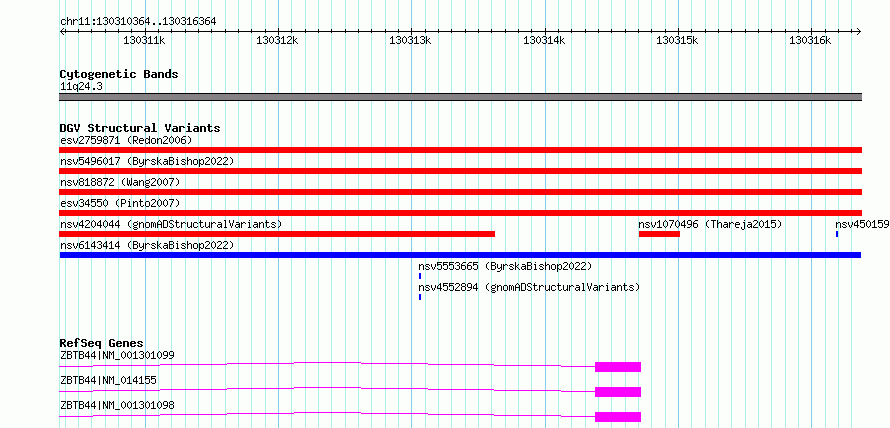The height and width of the screenshot is (428, 890).
Task: Open the ZBTB44|NM_014155 transcript label
Action: coord(108,380)
